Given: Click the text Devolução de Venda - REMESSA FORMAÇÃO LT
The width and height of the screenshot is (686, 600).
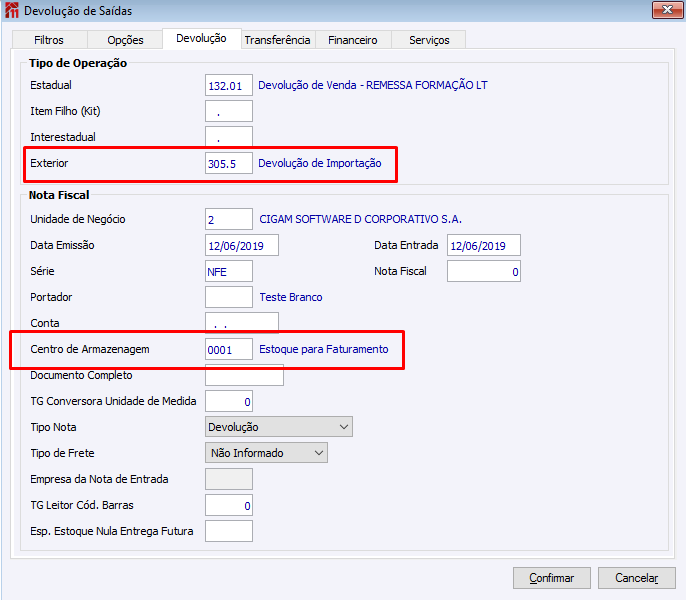Looking at the screenshot, I should click(x=373, y=85).
